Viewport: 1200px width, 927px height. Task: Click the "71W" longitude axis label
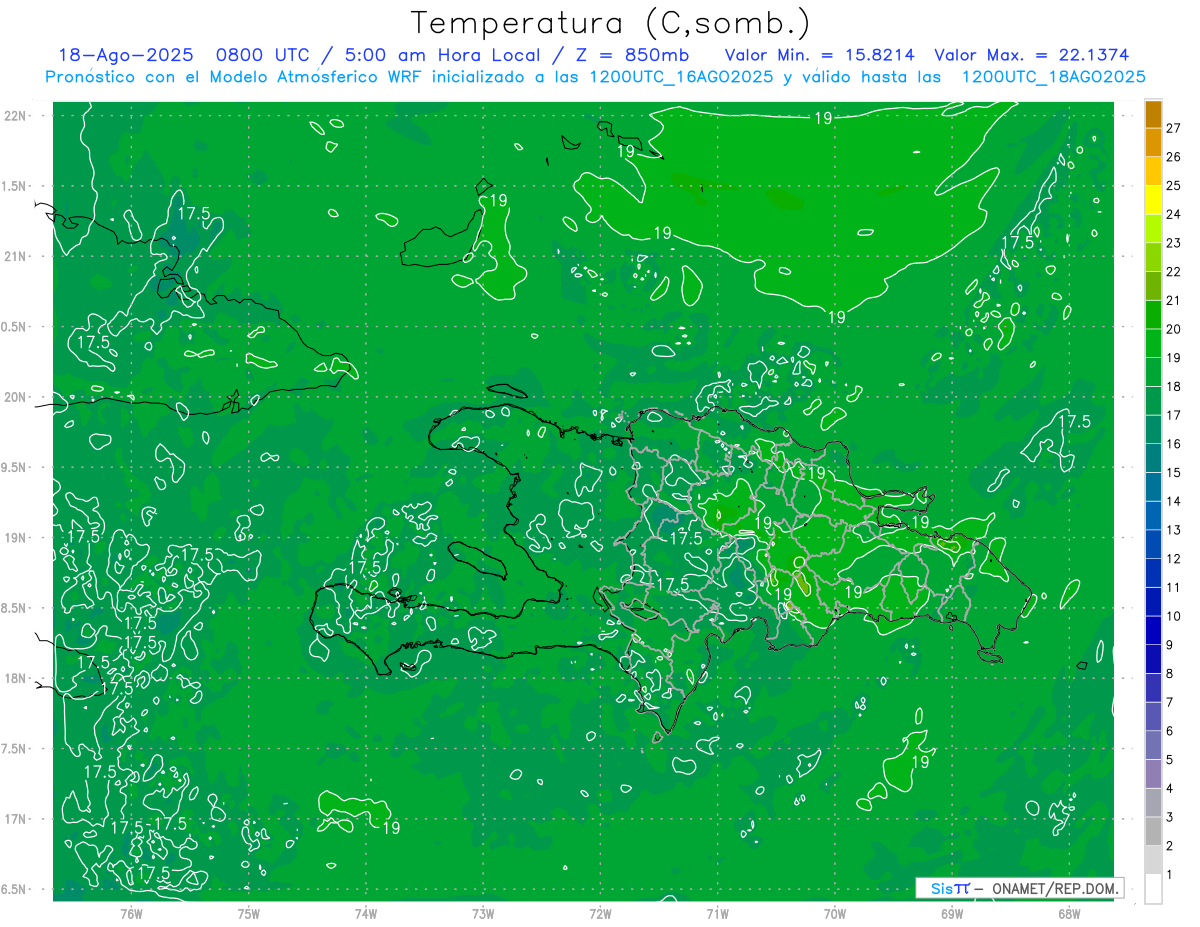[x=717, y=914]
